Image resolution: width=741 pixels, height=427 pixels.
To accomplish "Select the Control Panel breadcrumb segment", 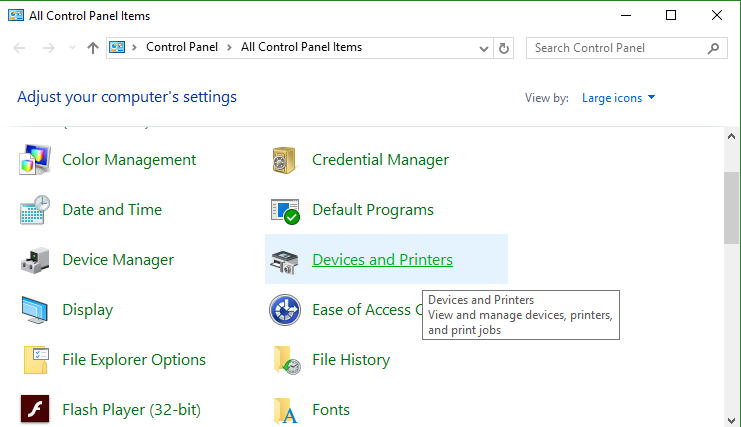I will point(181,47).
